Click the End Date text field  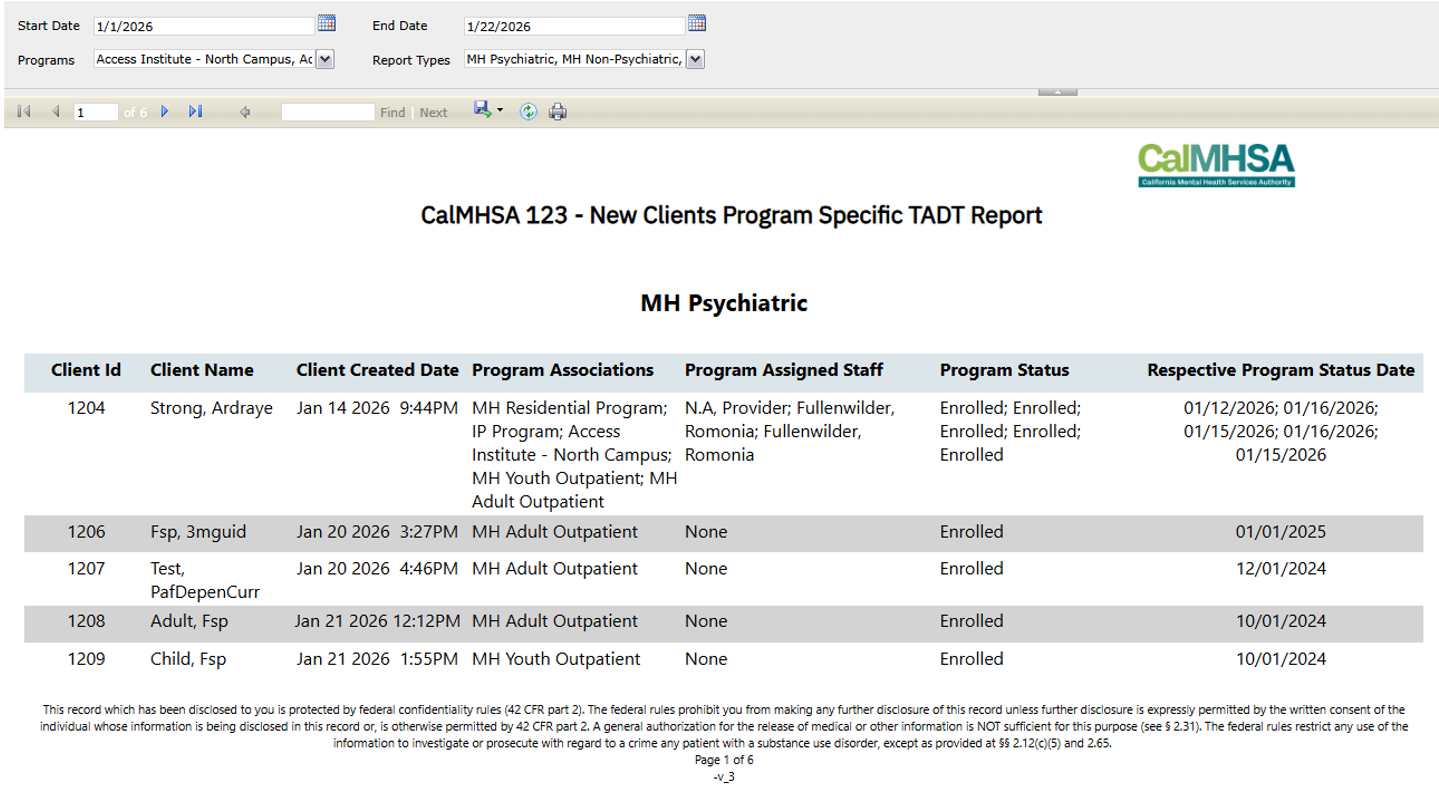574,26
